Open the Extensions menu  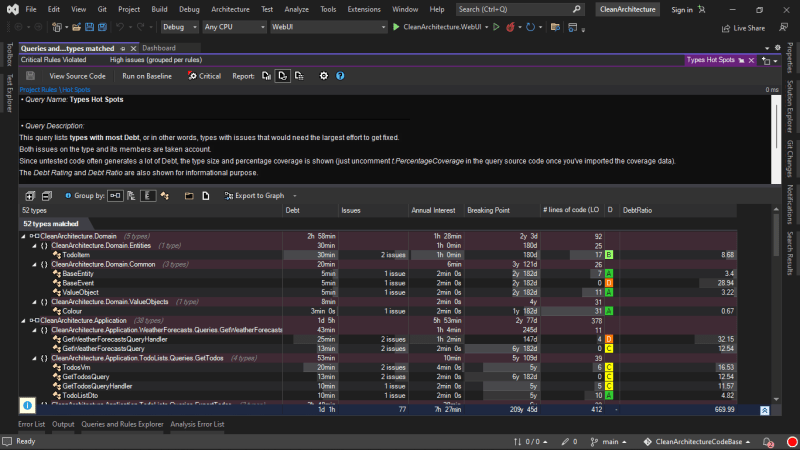click(364, 9)
